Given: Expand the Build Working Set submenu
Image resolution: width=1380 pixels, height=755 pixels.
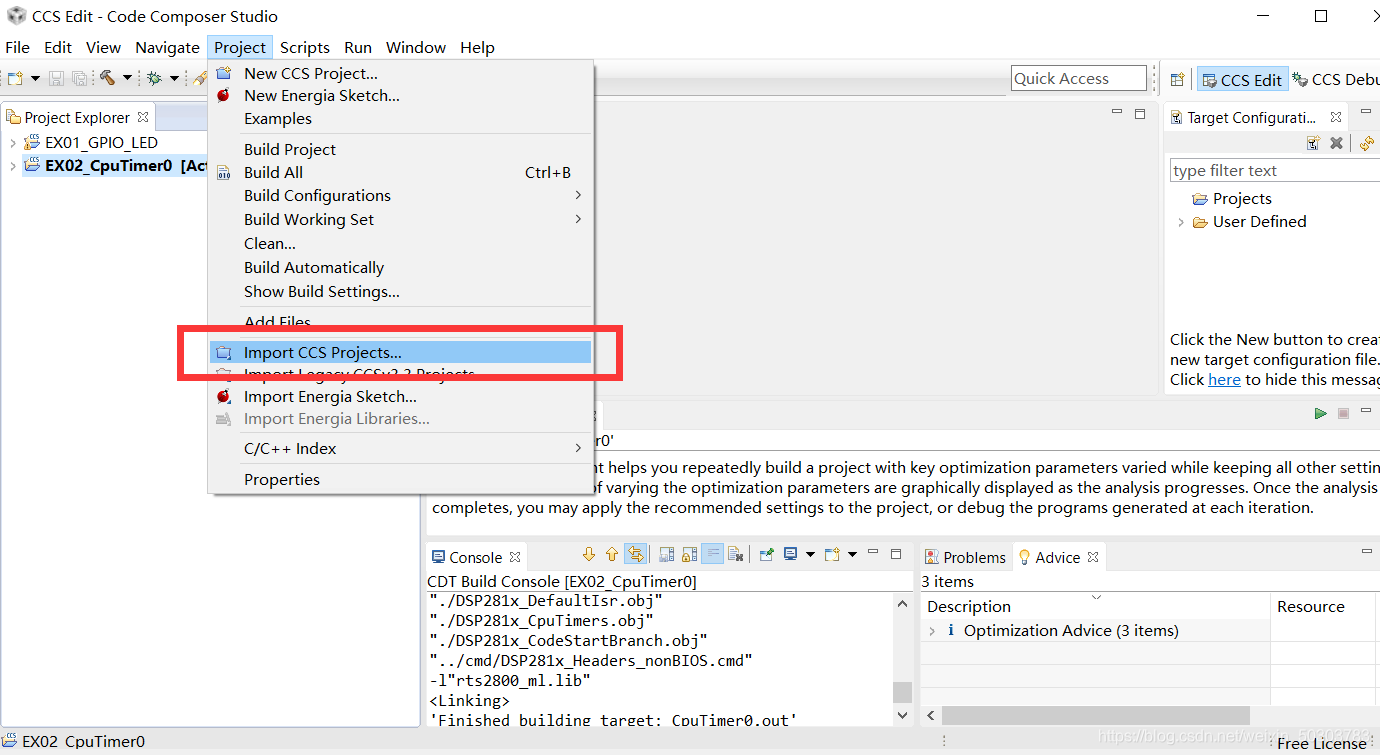Looking at the screenshot, I should coord(400,219).
